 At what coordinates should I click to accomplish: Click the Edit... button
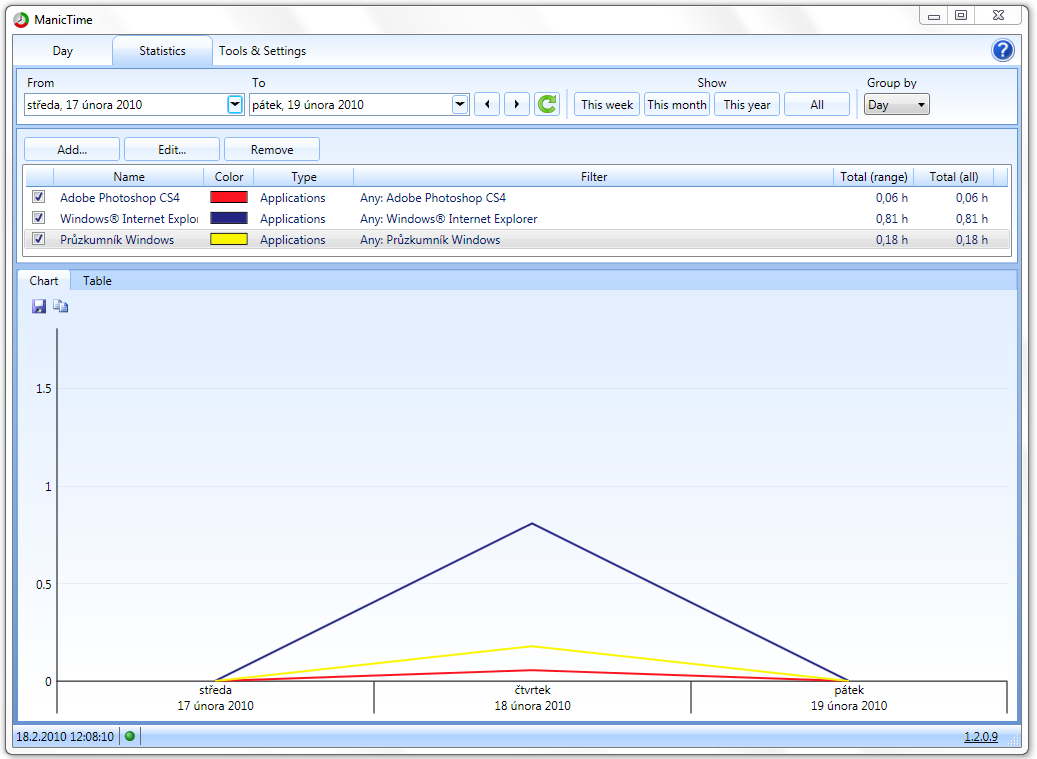[x=172, y=149]
